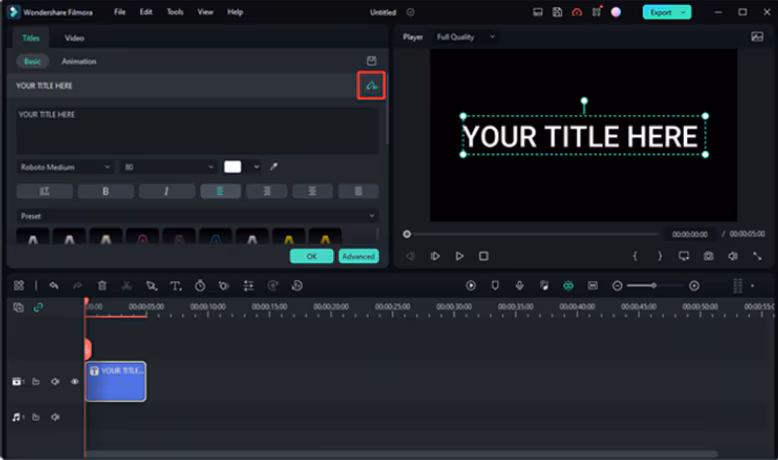Set mark in point brace
Image resolution: width=778 pixels, height=460 pixels.
point(635,256)
